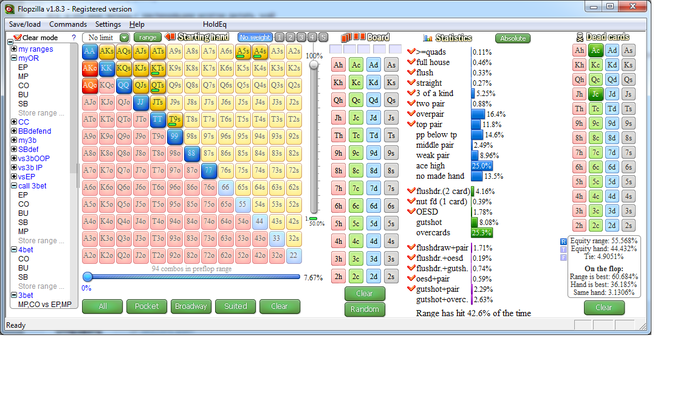This screenshot has width=700, height=394.
Task: Click the Absolute statistics button
Action: coord(512,38)
